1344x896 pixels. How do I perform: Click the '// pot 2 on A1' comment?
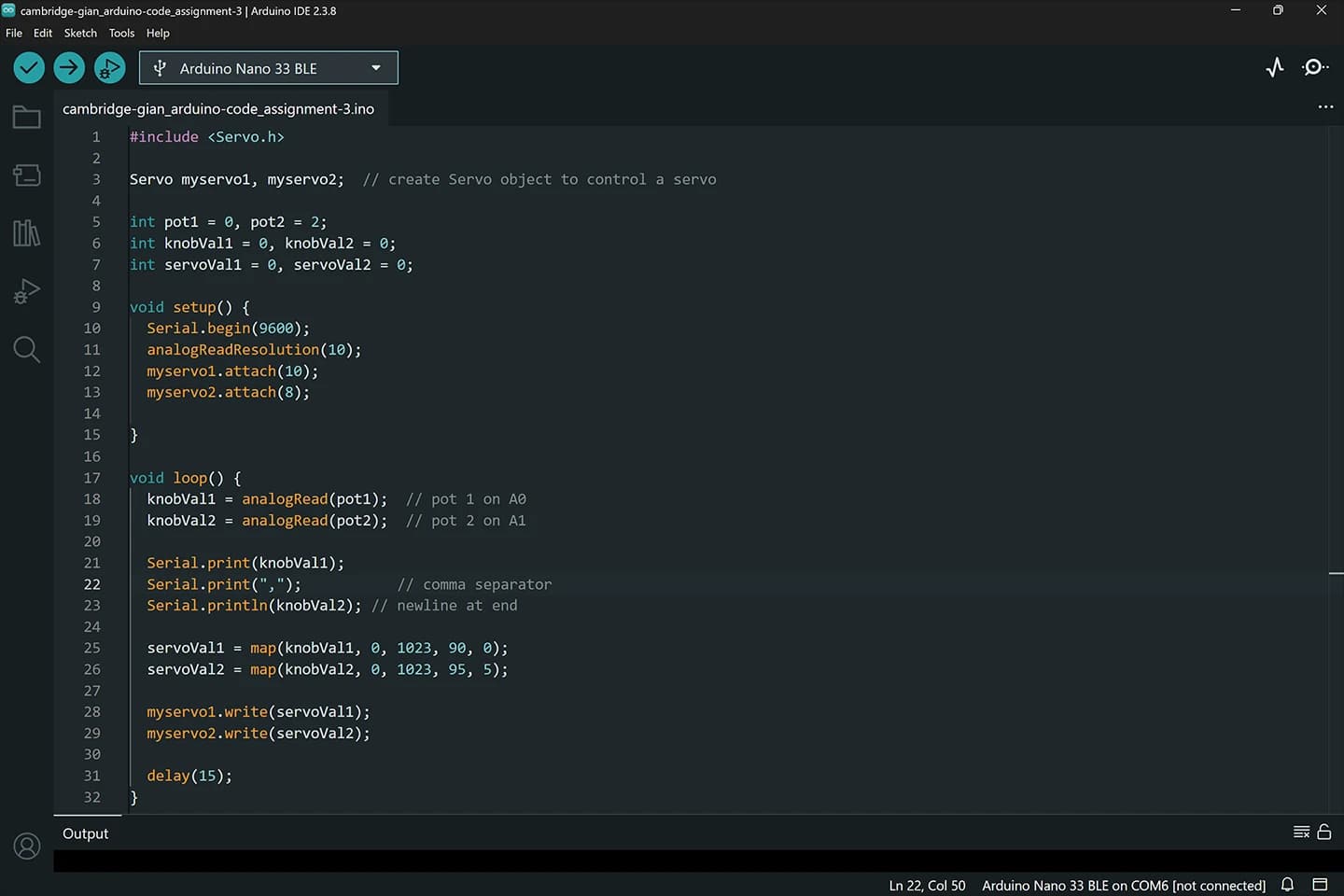coord(466,521)
